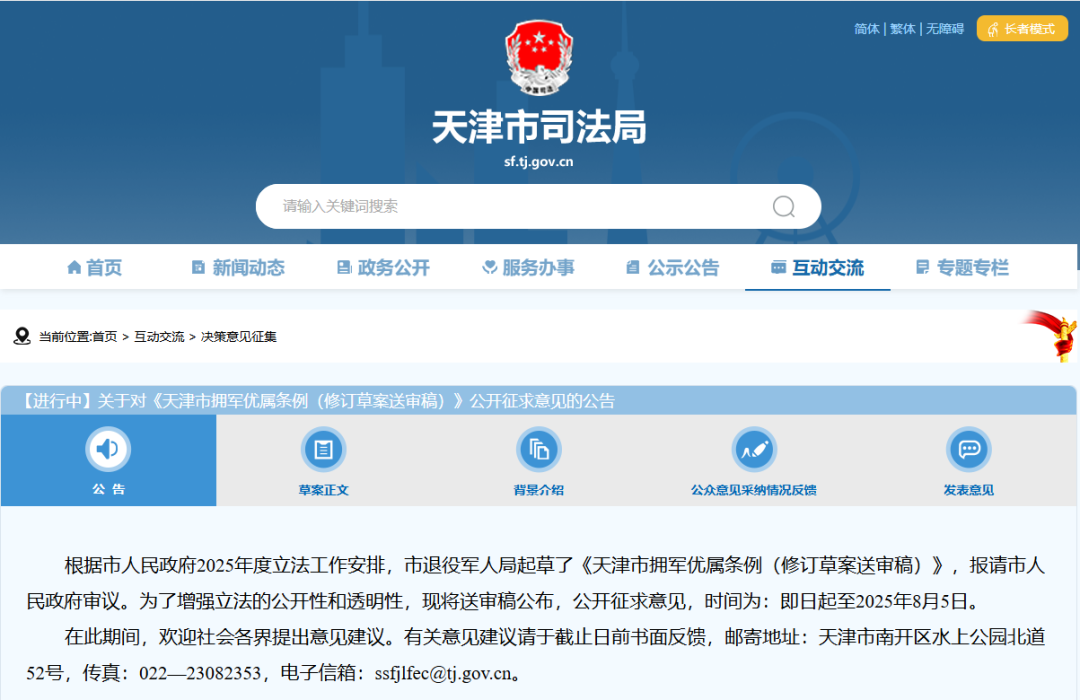Screen dimensions: 1080x700
Task: Switch to 繁体 traditional Chinese
Action: pos(902,29)
